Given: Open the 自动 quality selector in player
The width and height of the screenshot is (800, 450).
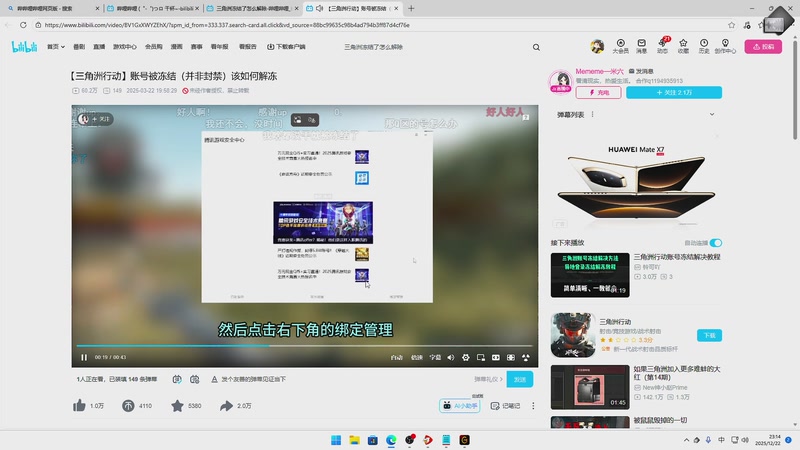Looking at the screenshot, I should pos(396,357).
